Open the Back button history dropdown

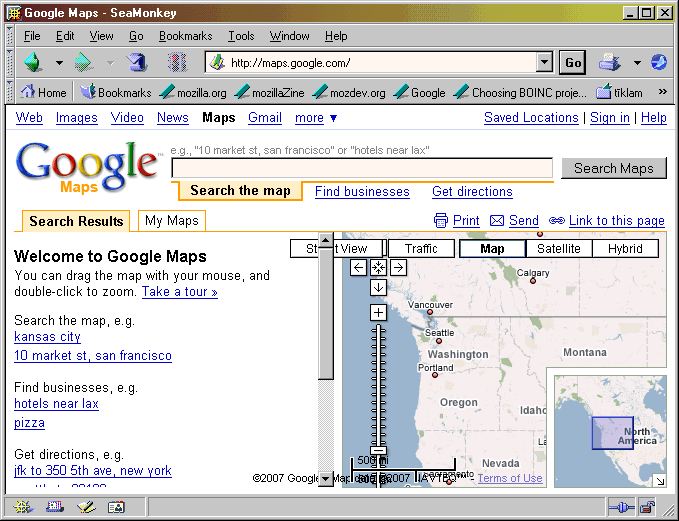[59, 63]
